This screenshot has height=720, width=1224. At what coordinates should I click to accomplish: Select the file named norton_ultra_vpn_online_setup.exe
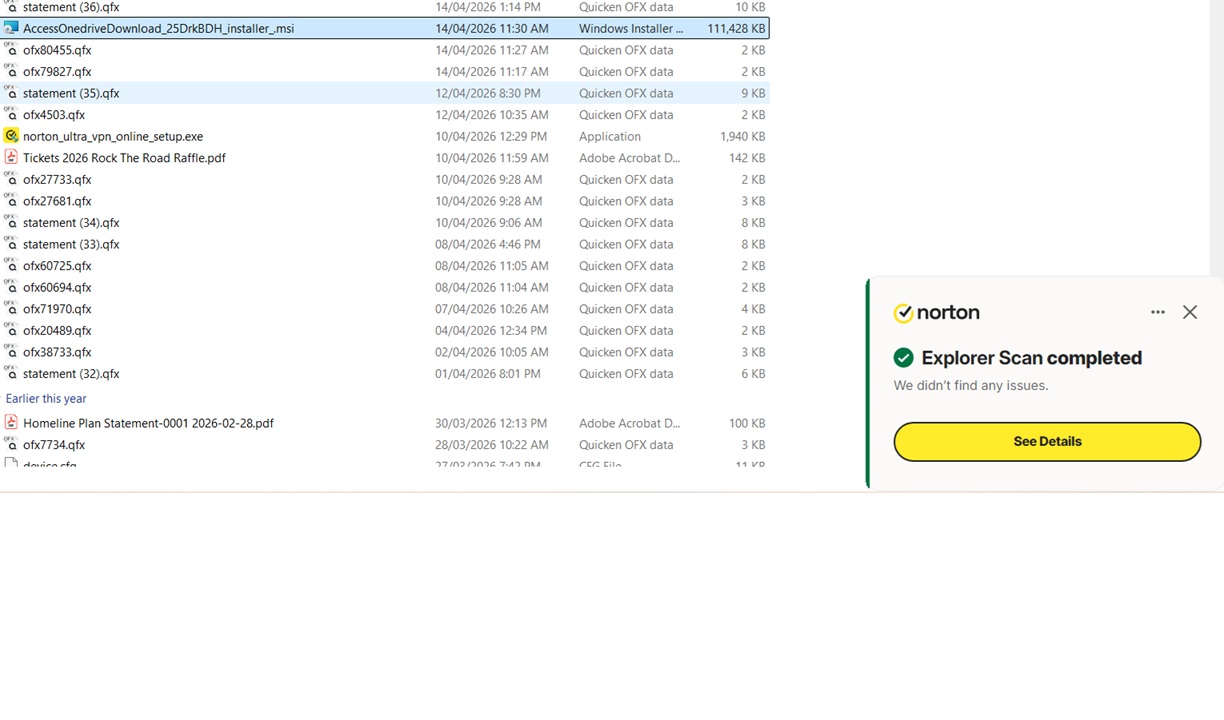[113, 137]
